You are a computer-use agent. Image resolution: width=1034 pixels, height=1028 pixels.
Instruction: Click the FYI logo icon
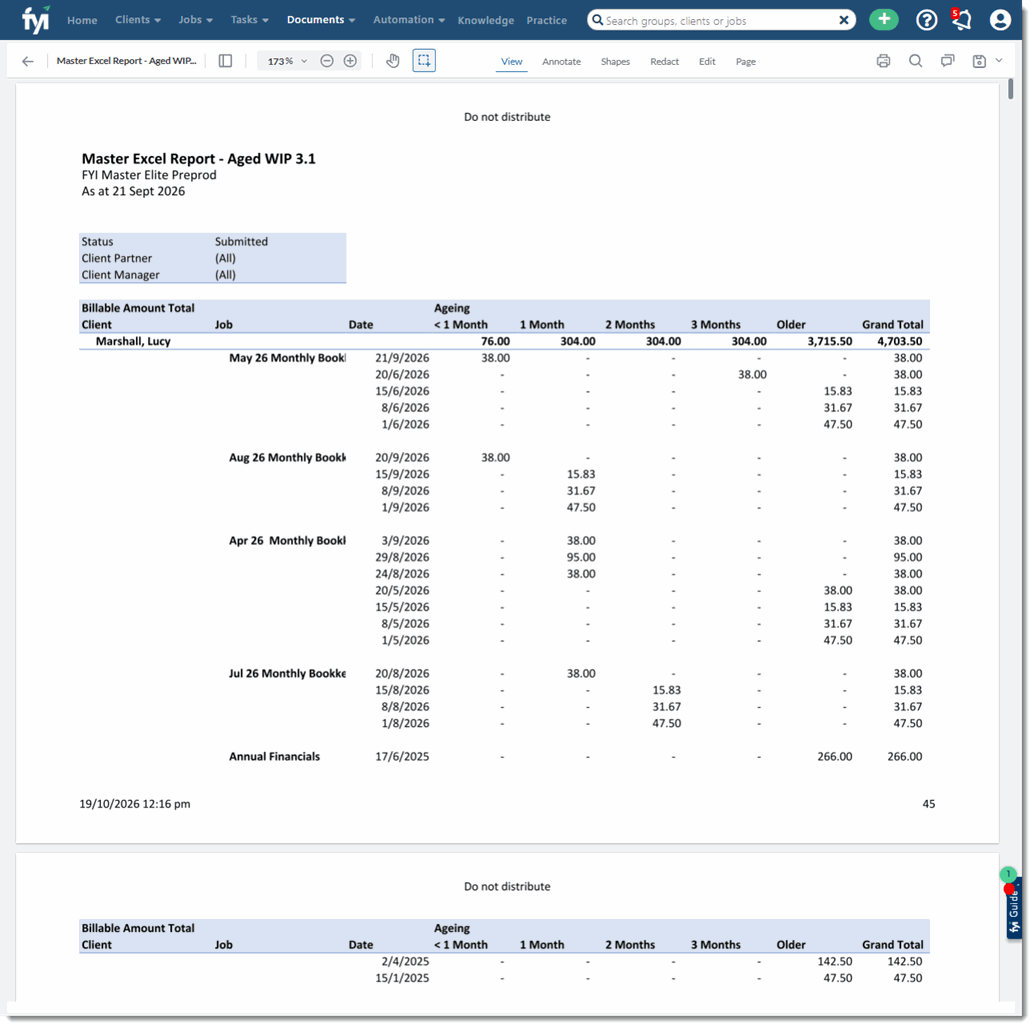click(36, 20)
